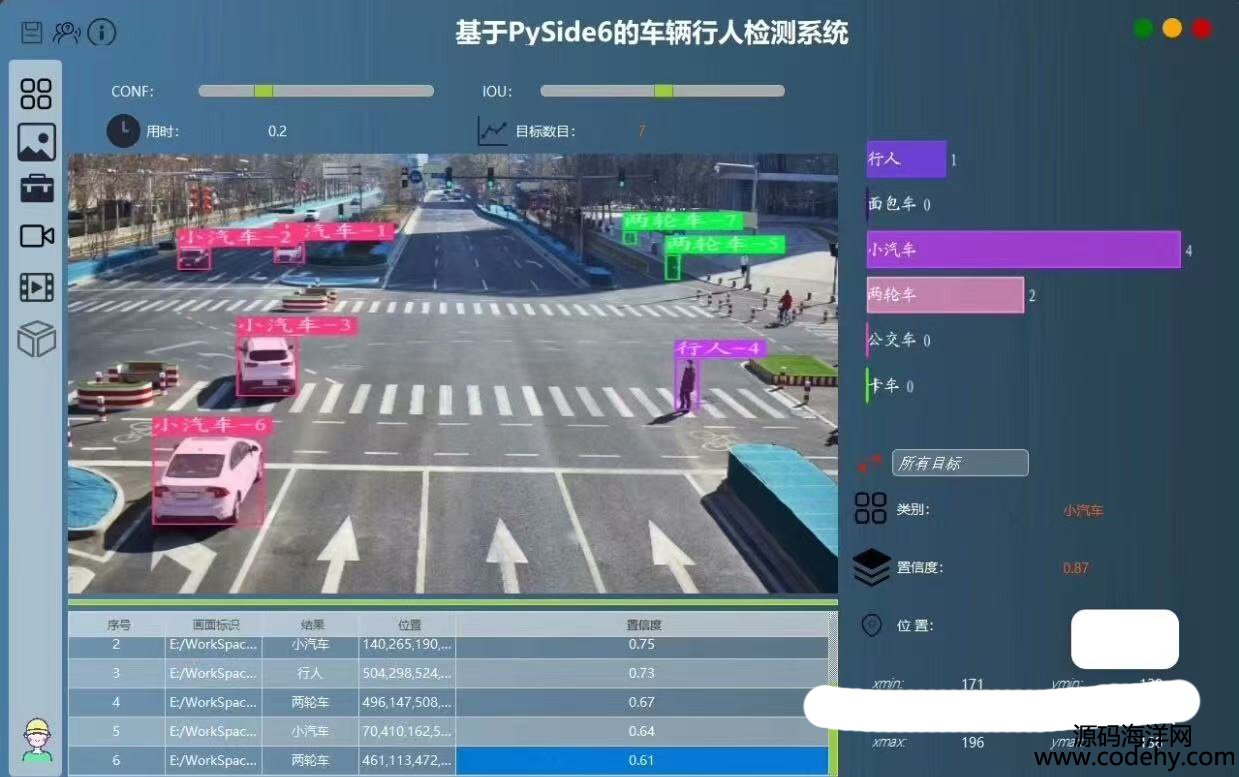Viewport: 1239px width, 777px height.
Task: Click the stacked layers icon beside 置信度
Action: point(872,567)
